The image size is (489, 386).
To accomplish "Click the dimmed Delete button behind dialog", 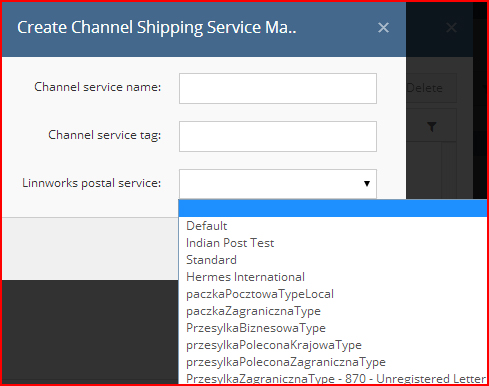I will point(431,88).
